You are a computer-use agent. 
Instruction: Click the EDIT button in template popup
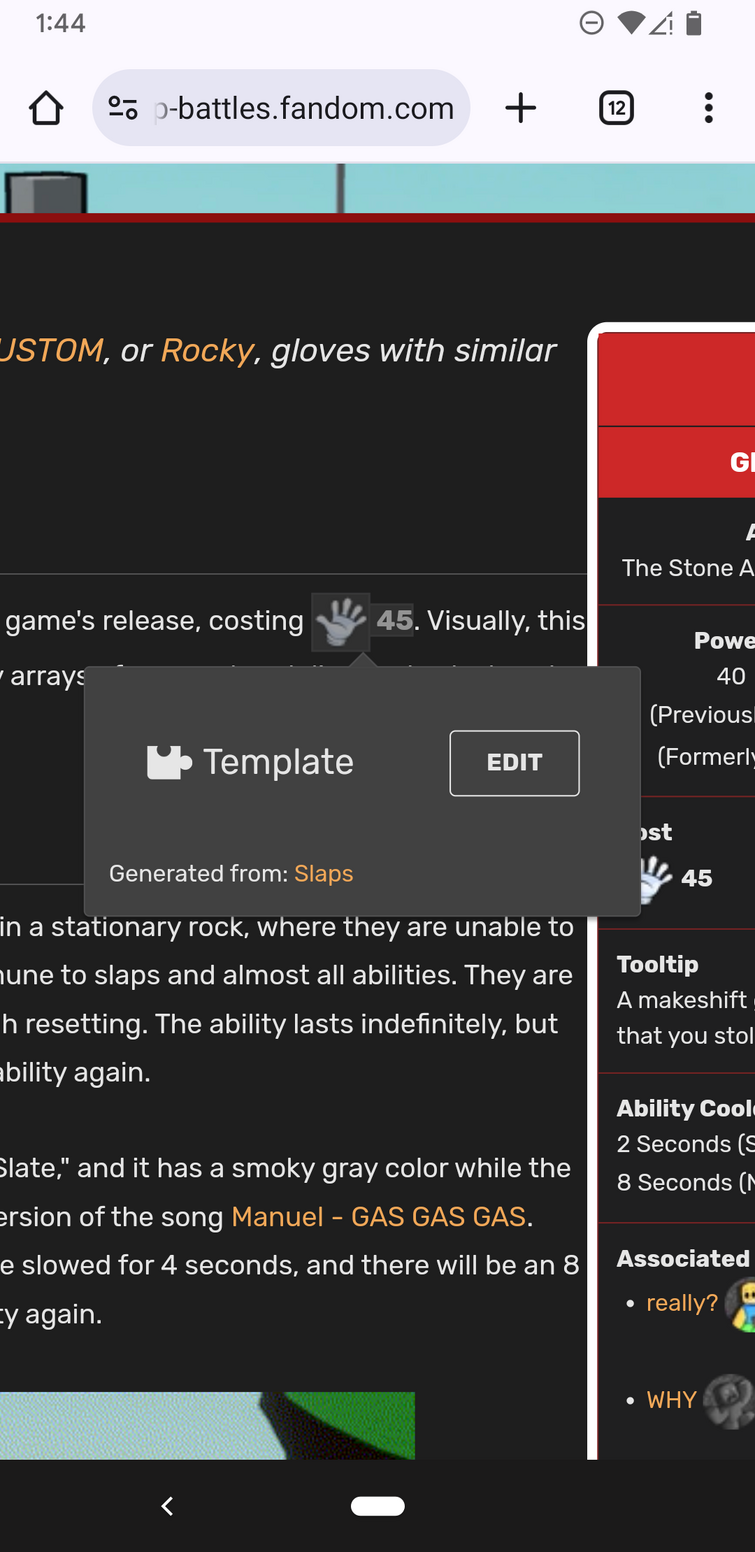[x=514, y=763]
